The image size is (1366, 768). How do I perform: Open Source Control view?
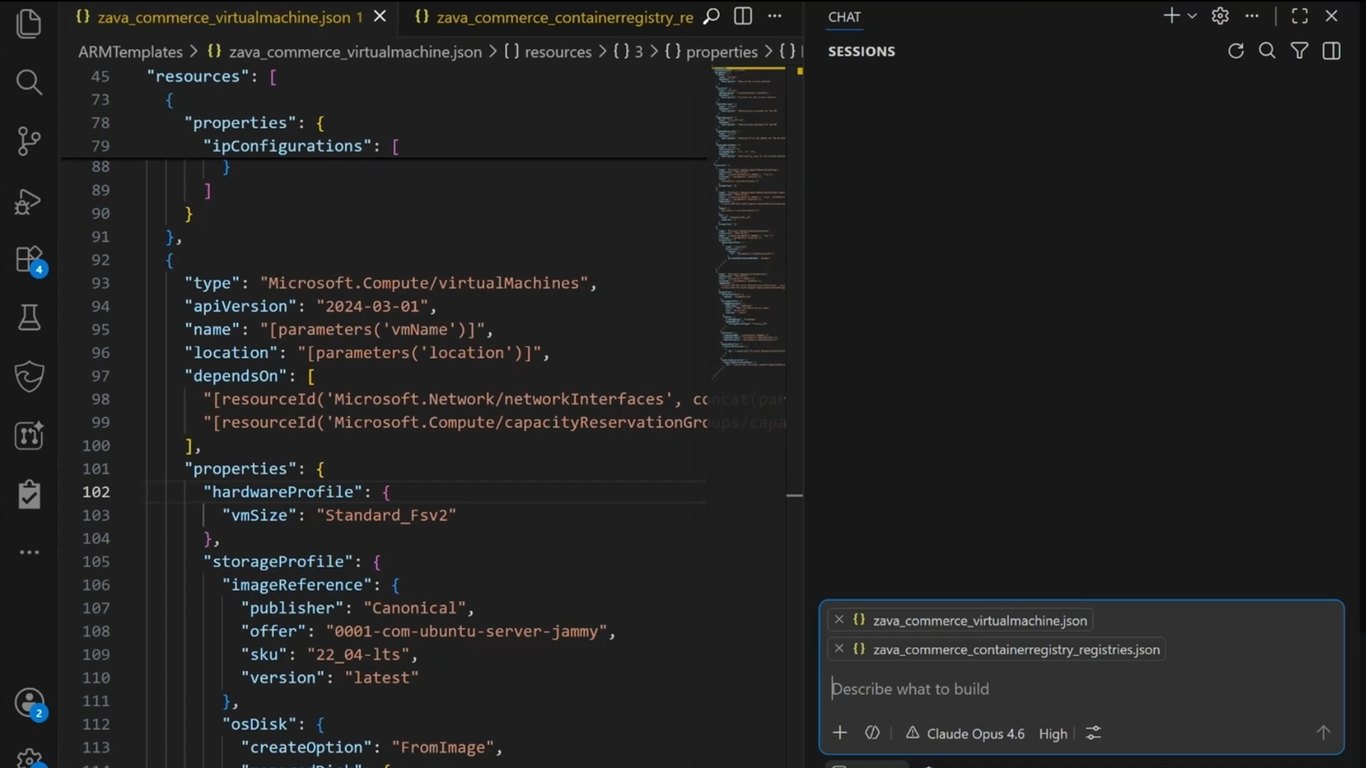[x=29, y=141]
